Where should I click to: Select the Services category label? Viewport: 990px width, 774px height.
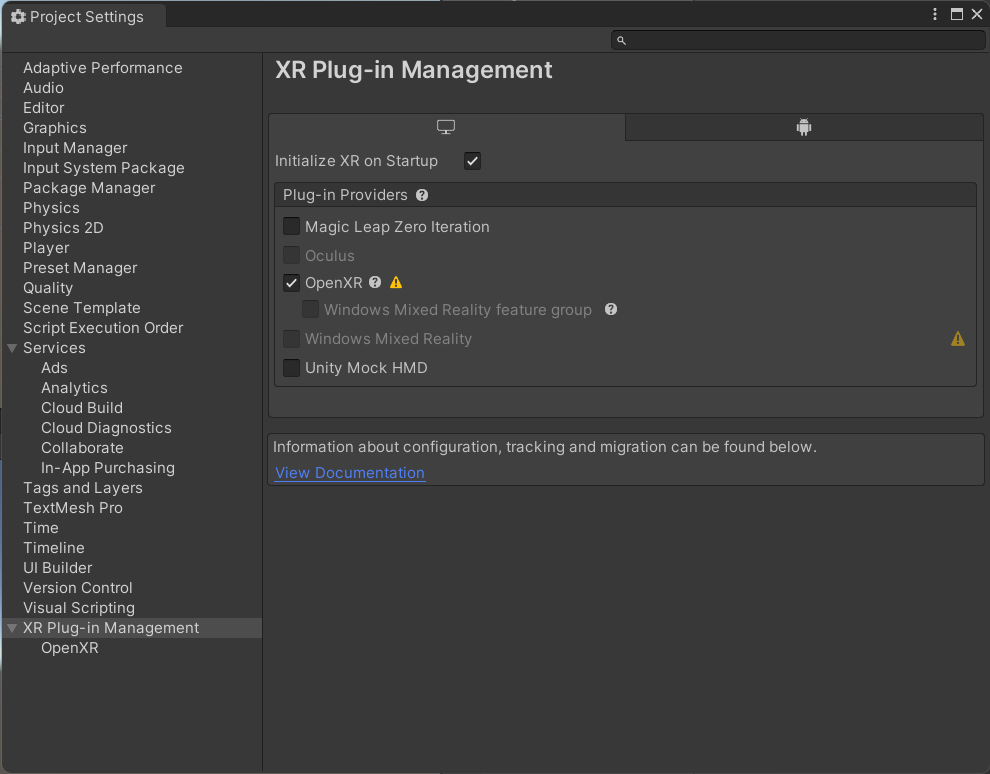(x=54, y=348)
